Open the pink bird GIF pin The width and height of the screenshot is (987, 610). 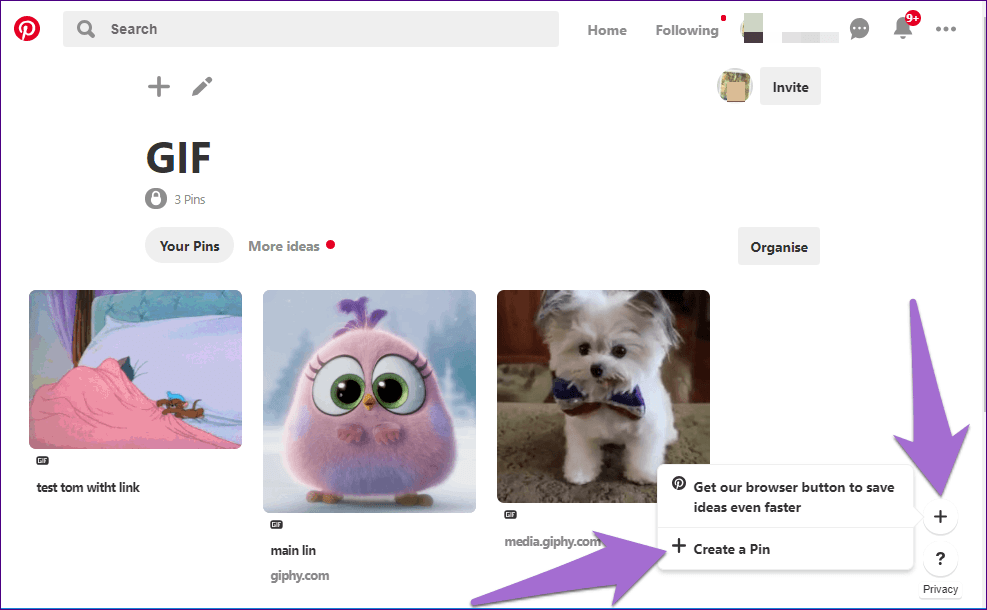coord(369,401)
